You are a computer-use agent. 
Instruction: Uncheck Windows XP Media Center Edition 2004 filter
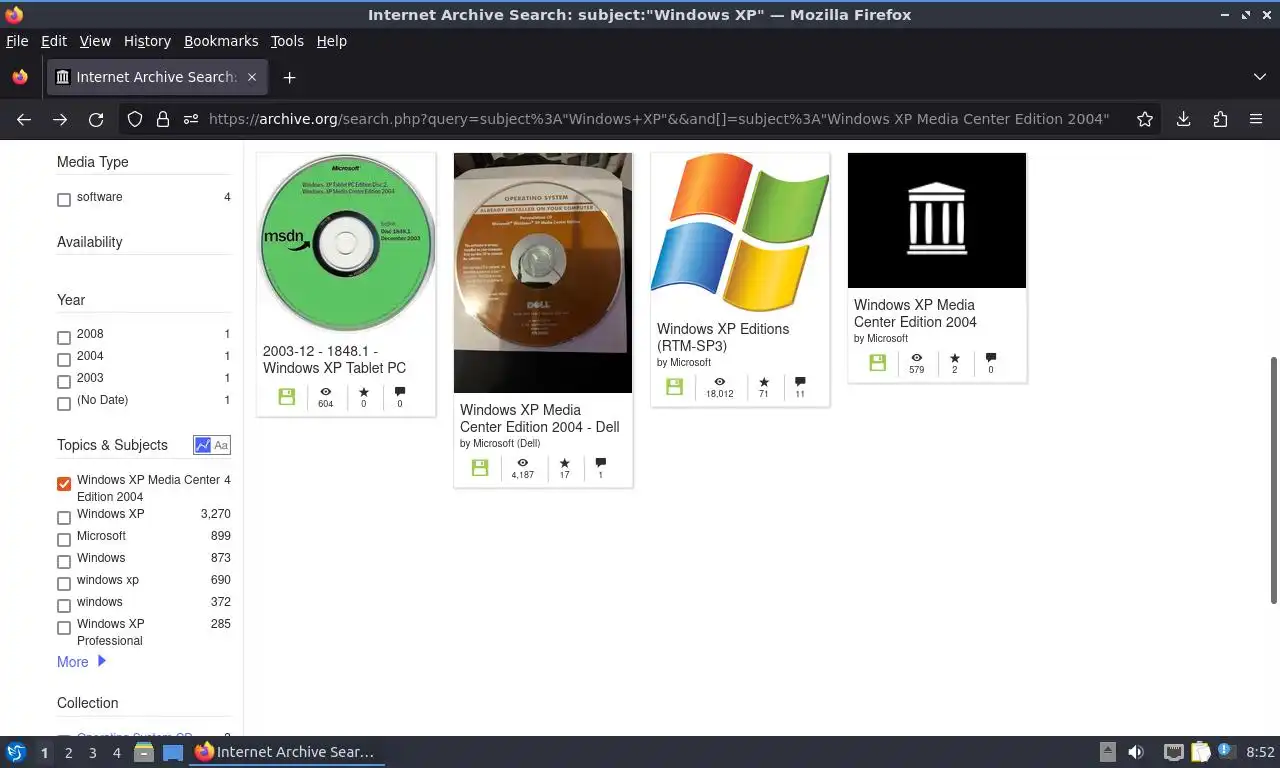[x=64, y=484]
